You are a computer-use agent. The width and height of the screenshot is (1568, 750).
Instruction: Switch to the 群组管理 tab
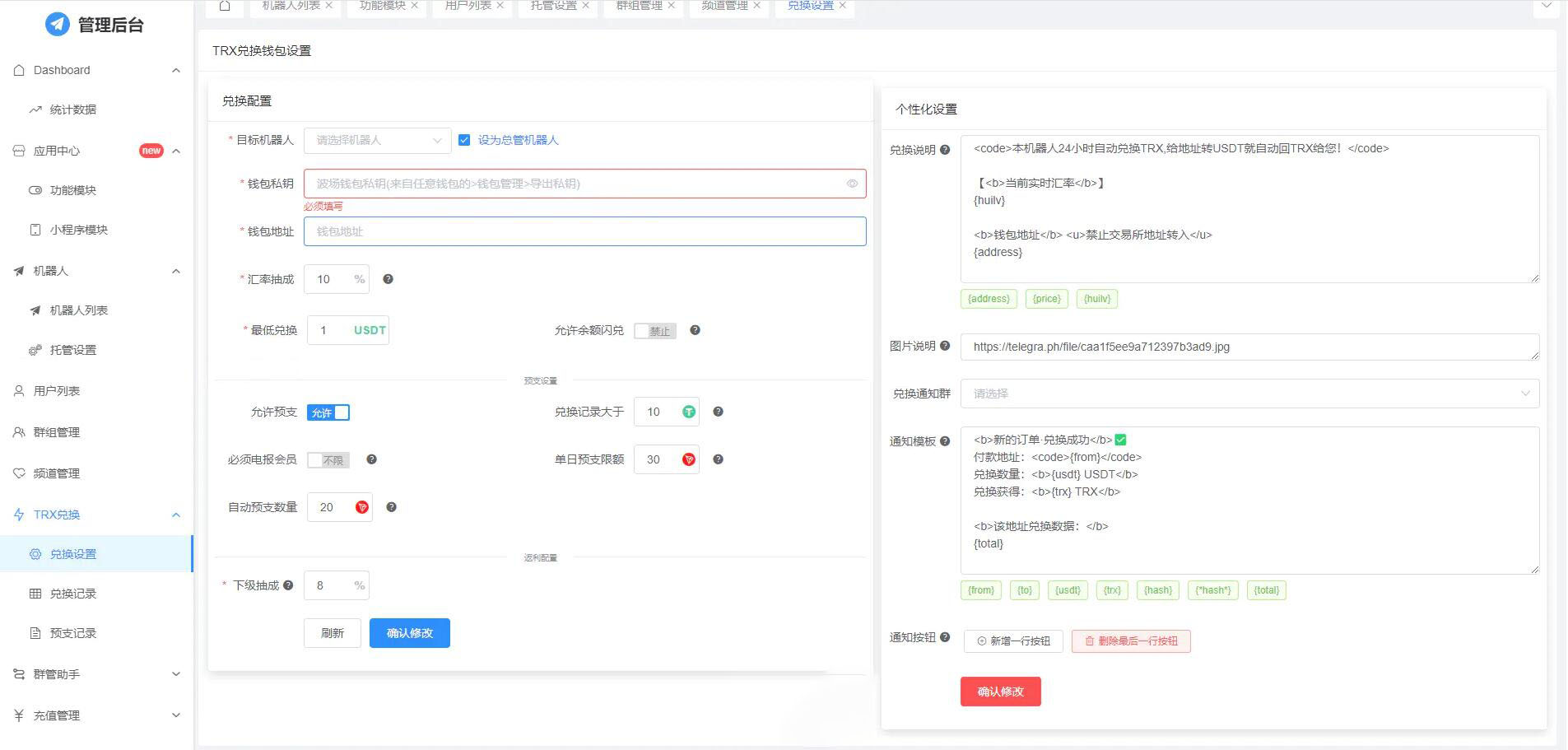click(x=638, y=5)
